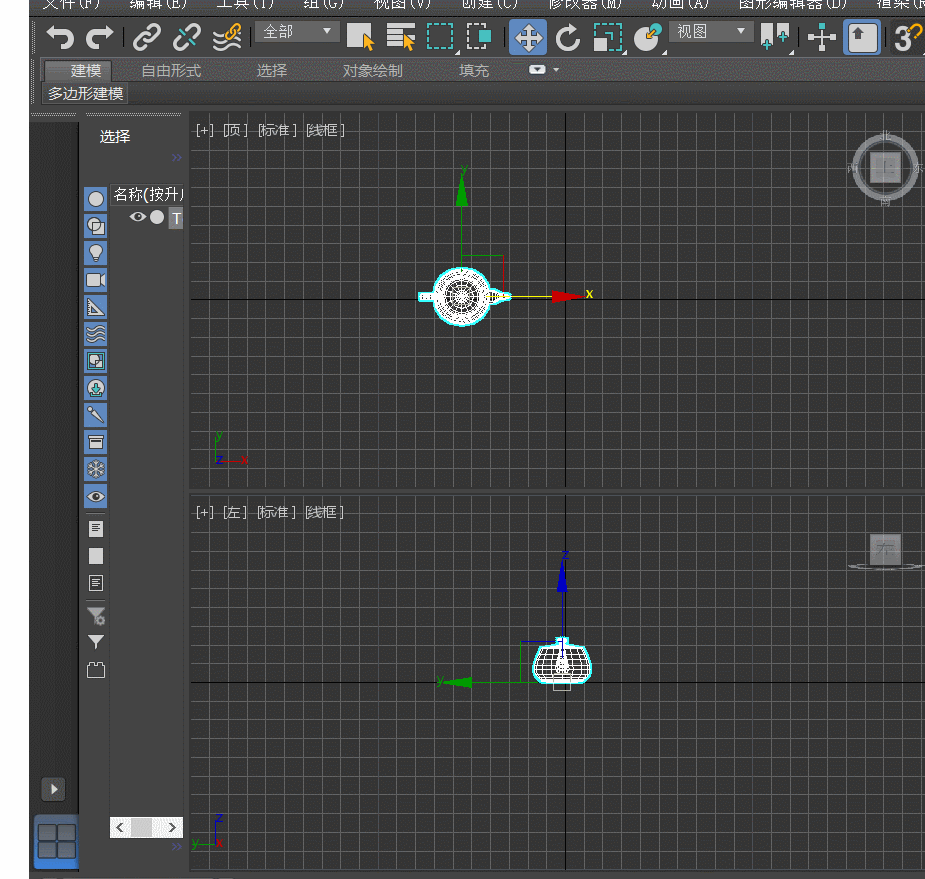Screen dimensions: 925x879
Task: Click the Undo arrow icon
Action: [x=60, y=37]
